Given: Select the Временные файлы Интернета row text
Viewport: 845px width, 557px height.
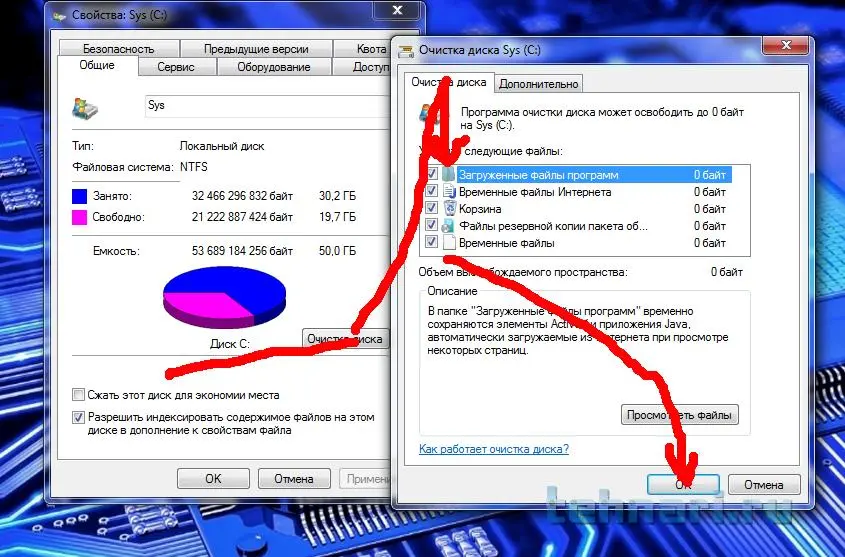Looking at the screenshot, I should [x=535, y=192].
